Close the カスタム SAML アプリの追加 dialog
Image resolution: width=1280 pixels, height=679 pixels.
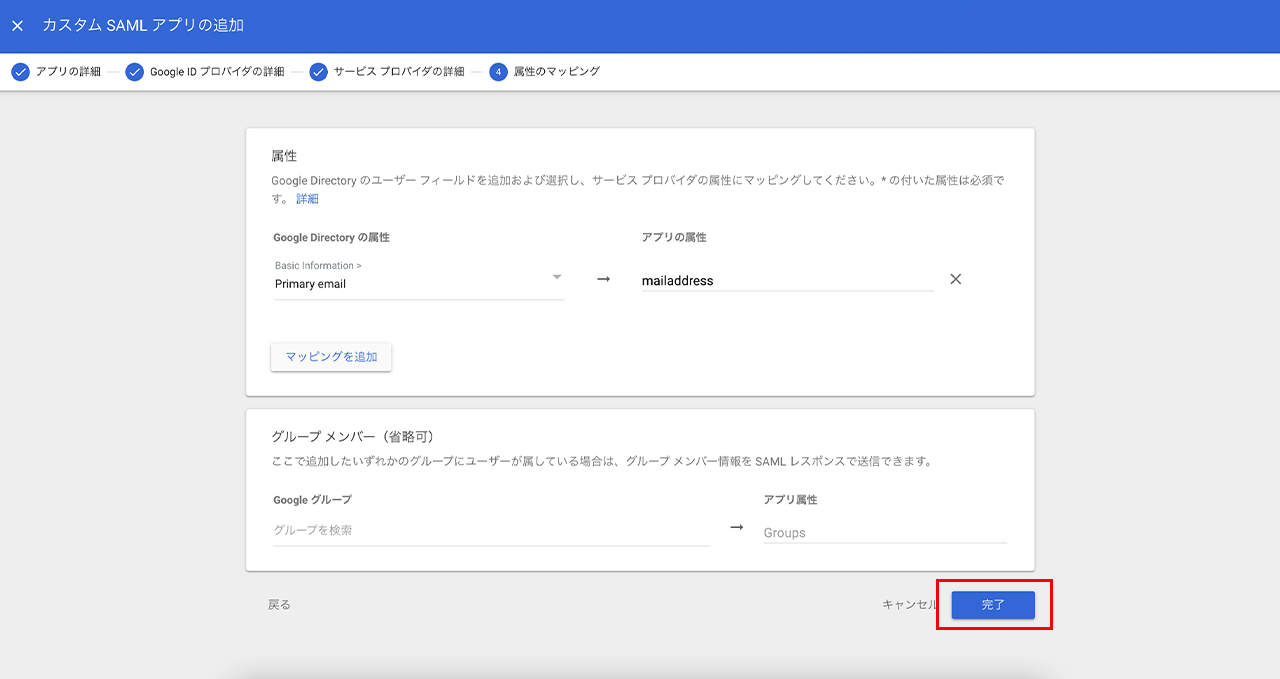pos(17,26)
